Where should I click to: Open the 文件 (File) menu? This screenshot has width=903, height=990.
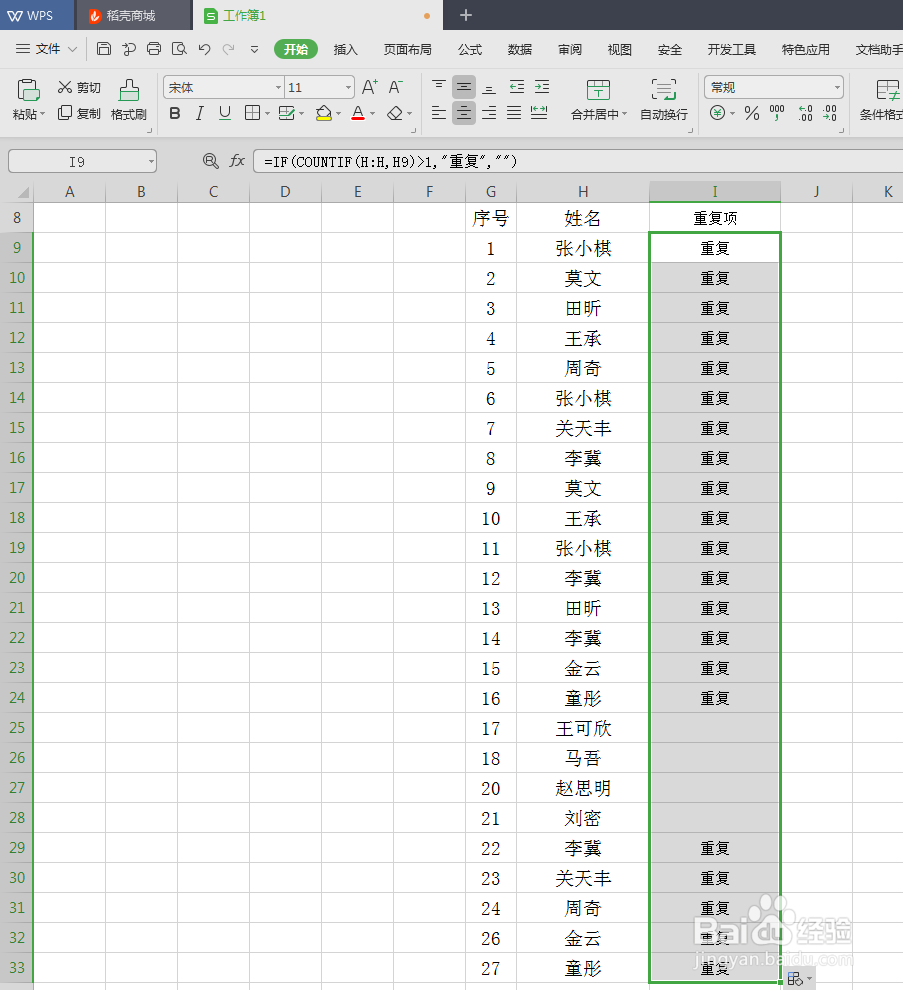(x=47, y=49)
